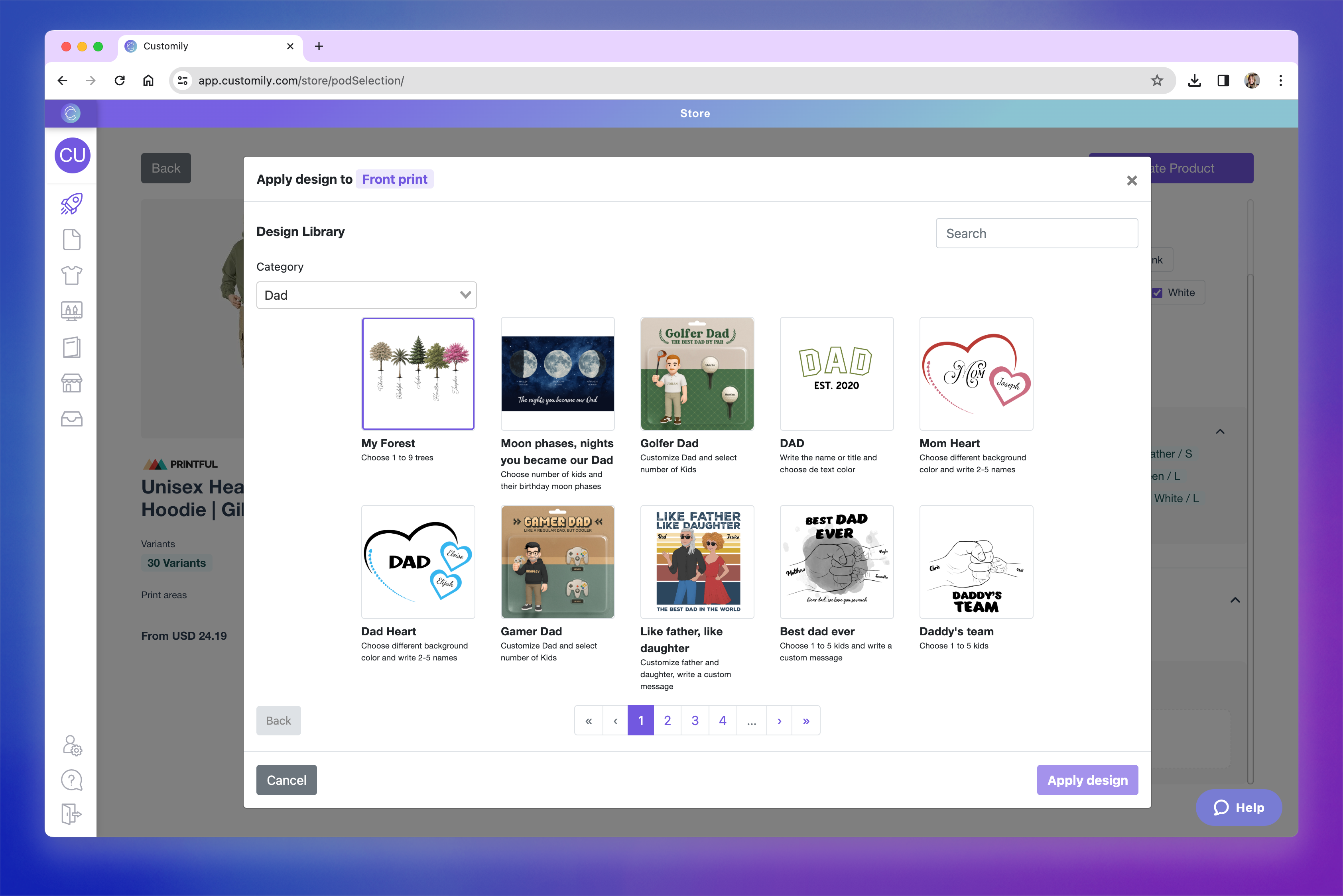Close the Apply design dialog
The image size is (1343, 896).
coord(1131,181)
